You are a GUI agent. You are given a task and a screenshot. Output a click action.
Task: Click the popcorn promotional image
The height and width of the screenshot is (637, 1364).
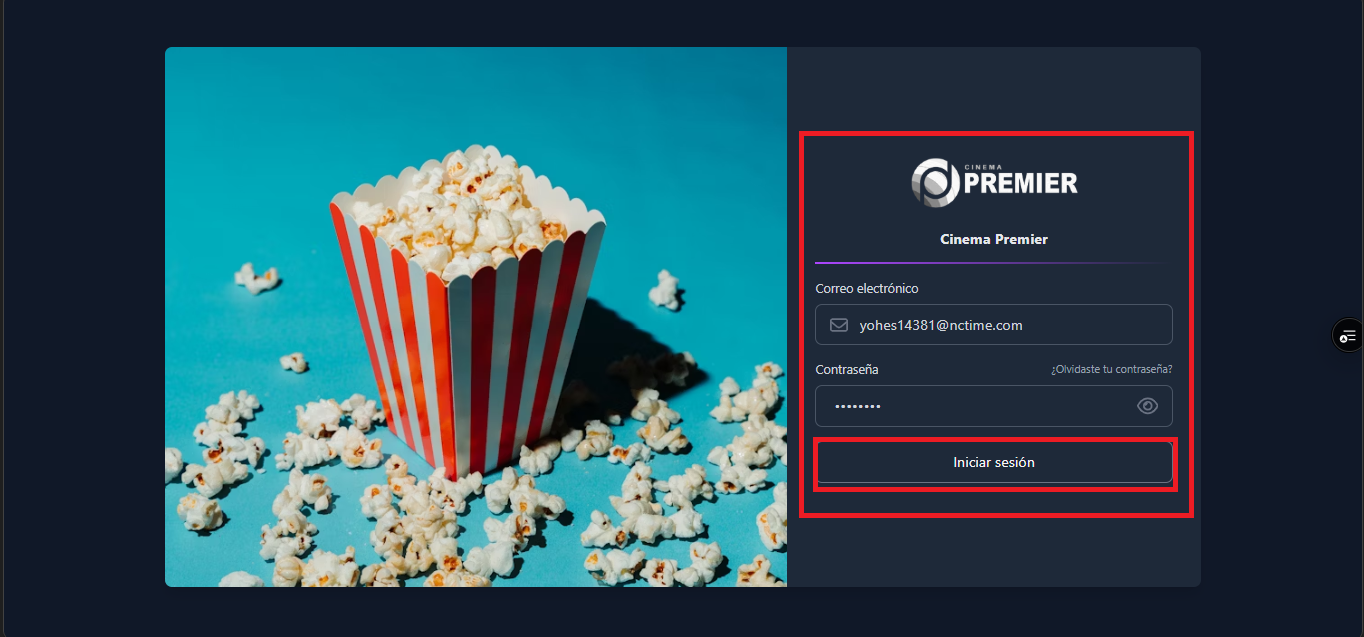475,315
